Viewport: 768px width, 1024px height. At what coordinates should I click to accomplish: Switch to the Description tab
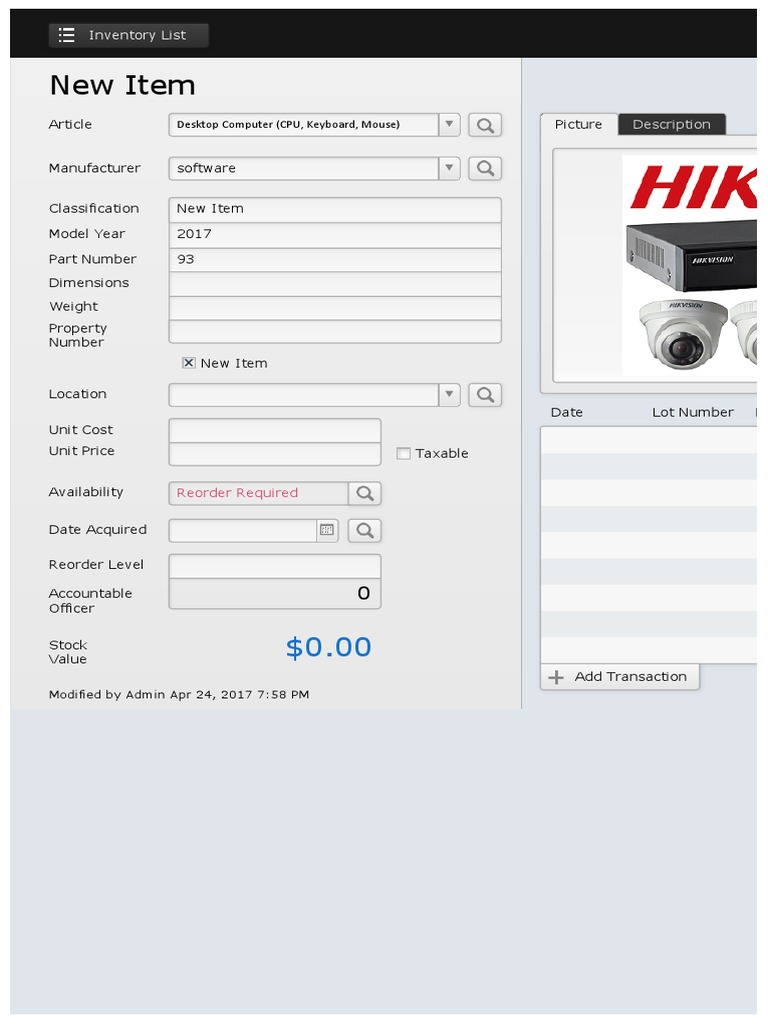click(671, 124)
